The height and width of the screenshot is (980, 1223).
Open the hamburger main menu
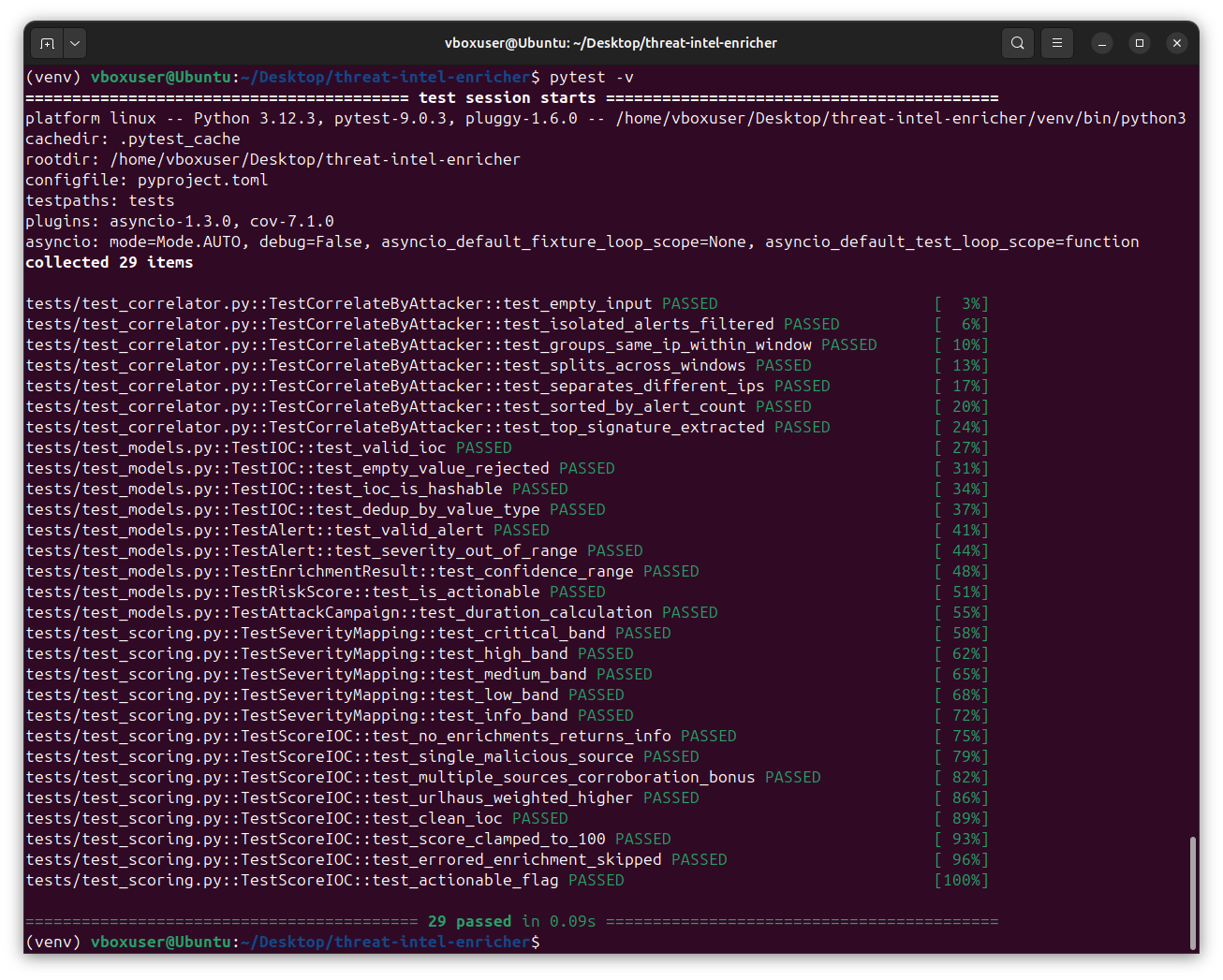pyautogui.click(x=1057, y=43)
